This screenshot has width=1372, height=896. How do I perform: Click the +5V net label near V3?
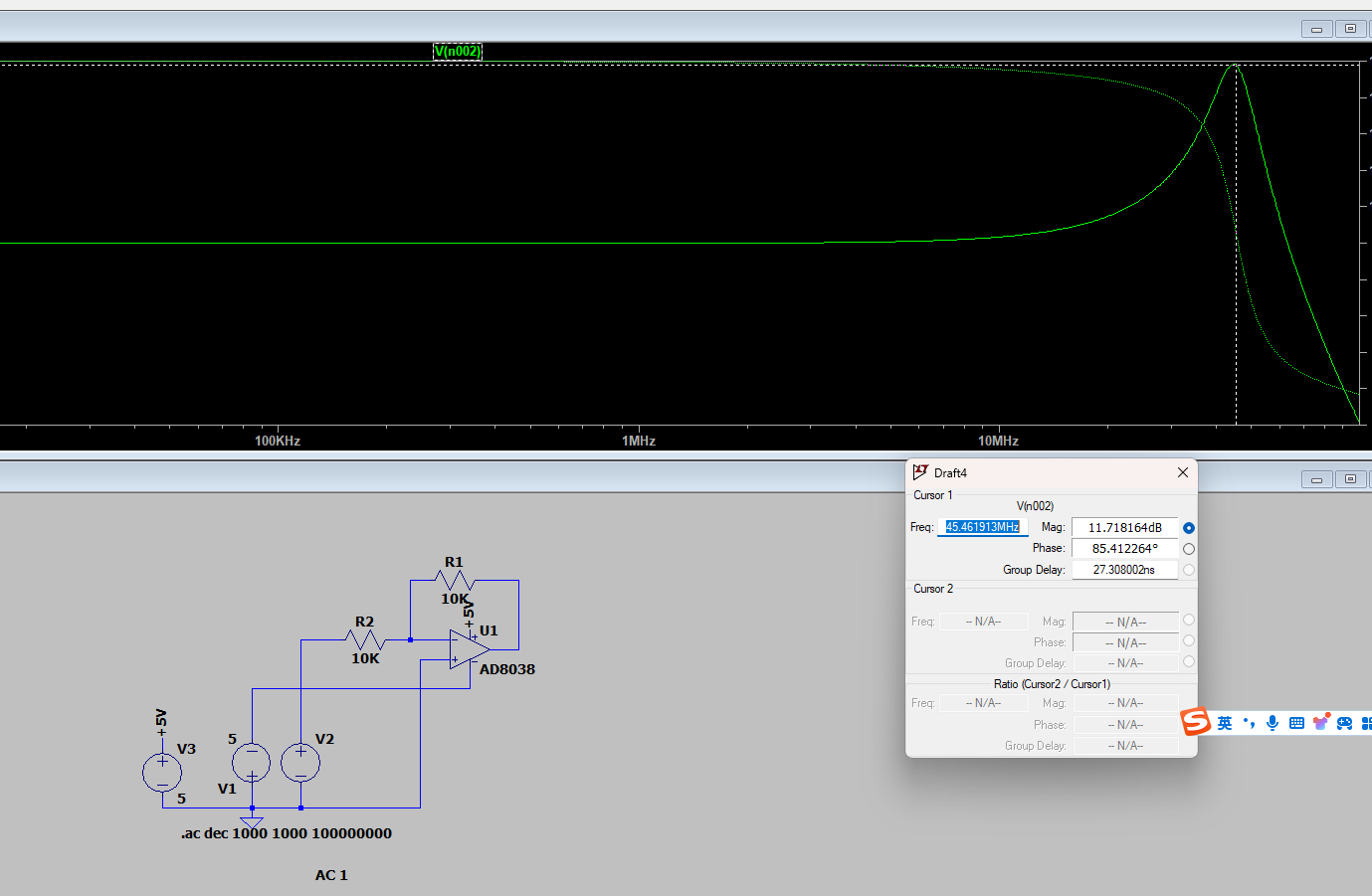point(161,723)
